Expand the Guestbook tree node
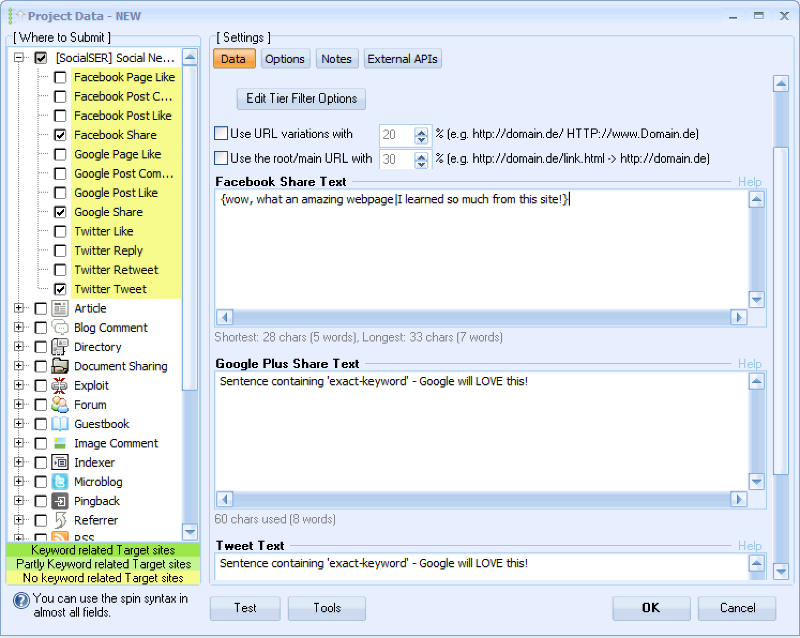This screenshot has width=800, height=638. click(19, 424)
